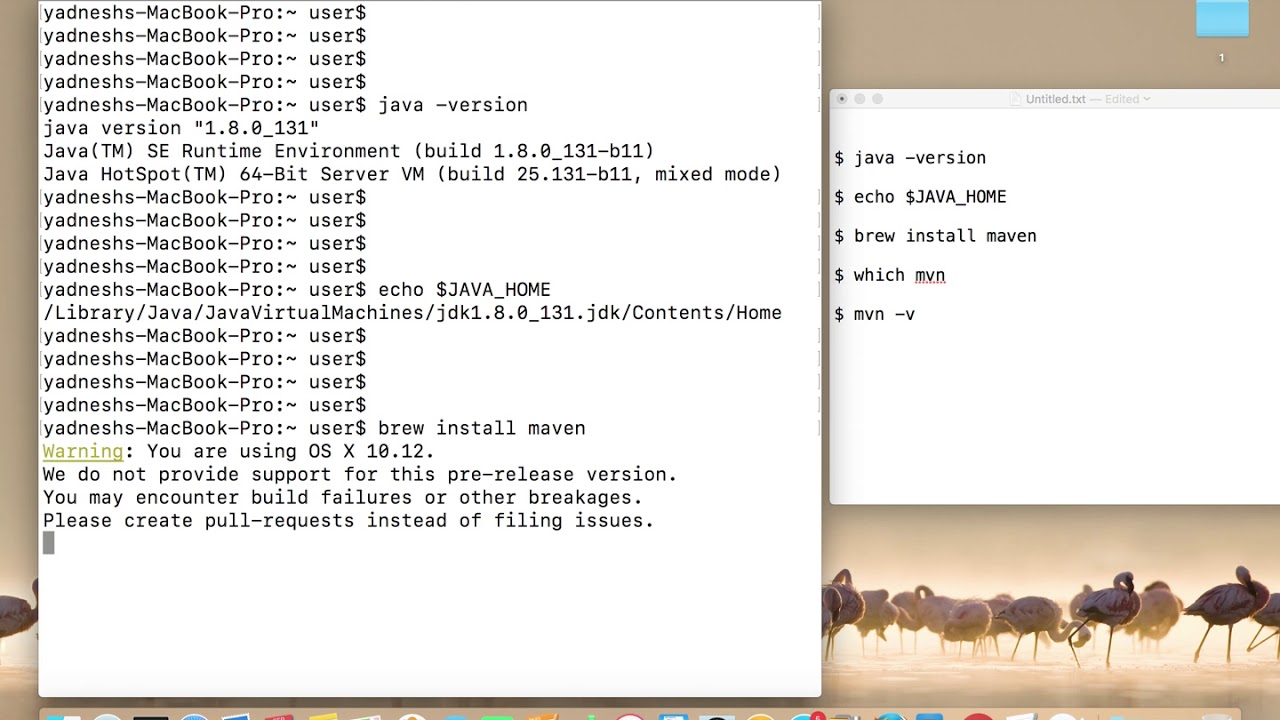Click the '$ mvn -v' line in TextEdit
1280x720 pixels.
click(874, 314)
